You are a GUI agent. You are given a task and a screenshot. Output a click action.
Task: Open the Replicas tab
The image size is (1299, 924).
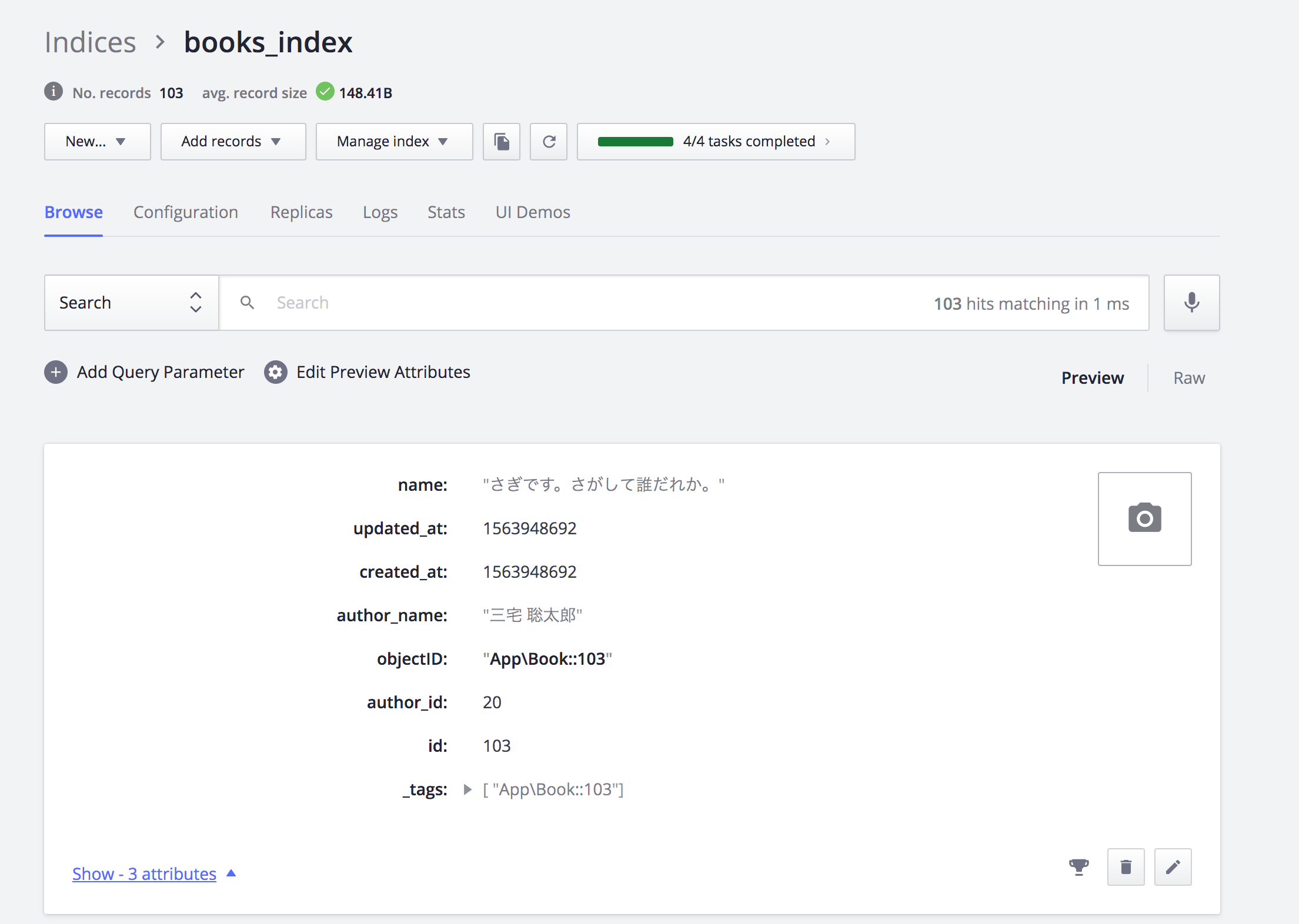point(301,212)
